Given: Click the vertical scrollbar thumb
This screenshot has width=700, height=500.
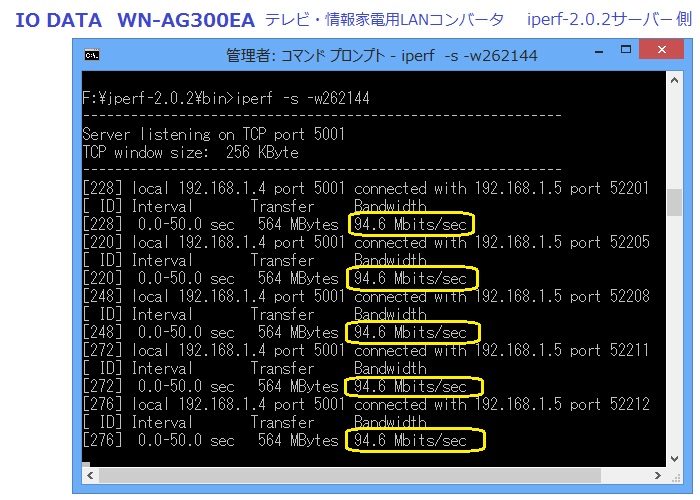Looking at the screenshot, I should pos(675,202).
